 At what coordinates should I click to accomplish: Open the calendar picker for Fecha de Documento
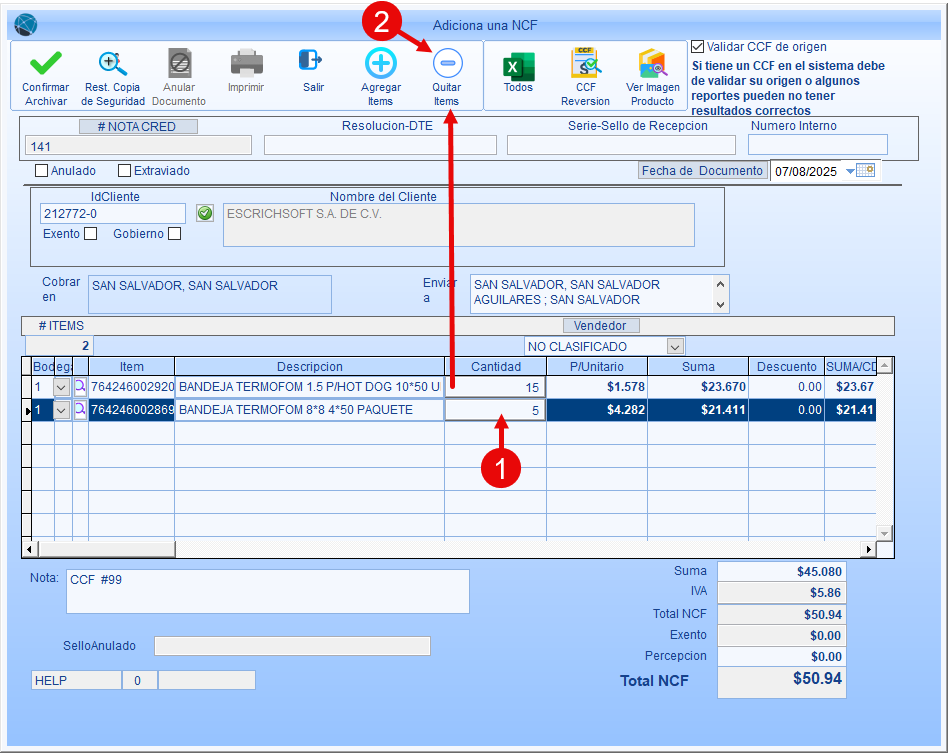(866, 171)
